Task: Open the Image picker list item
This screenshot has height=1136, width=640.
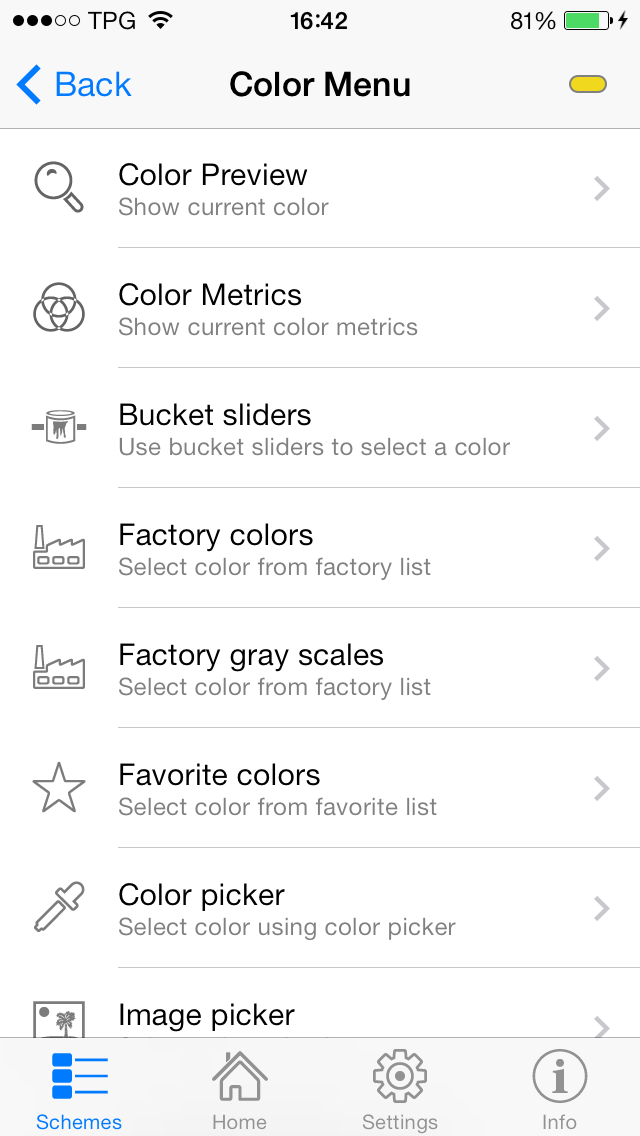Action: click(207, 1015)
